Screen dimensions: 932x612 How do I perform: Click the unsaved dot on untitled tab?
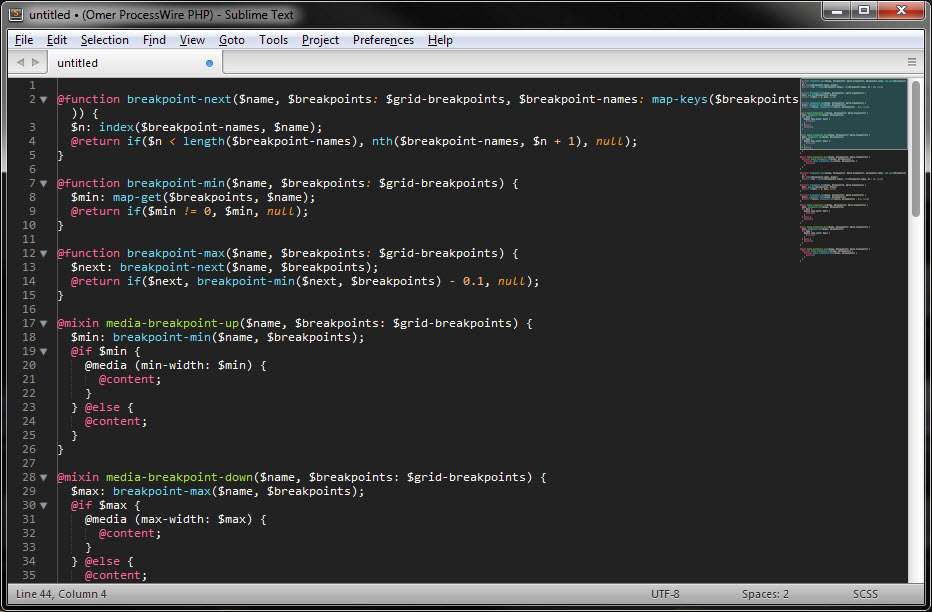209,63
